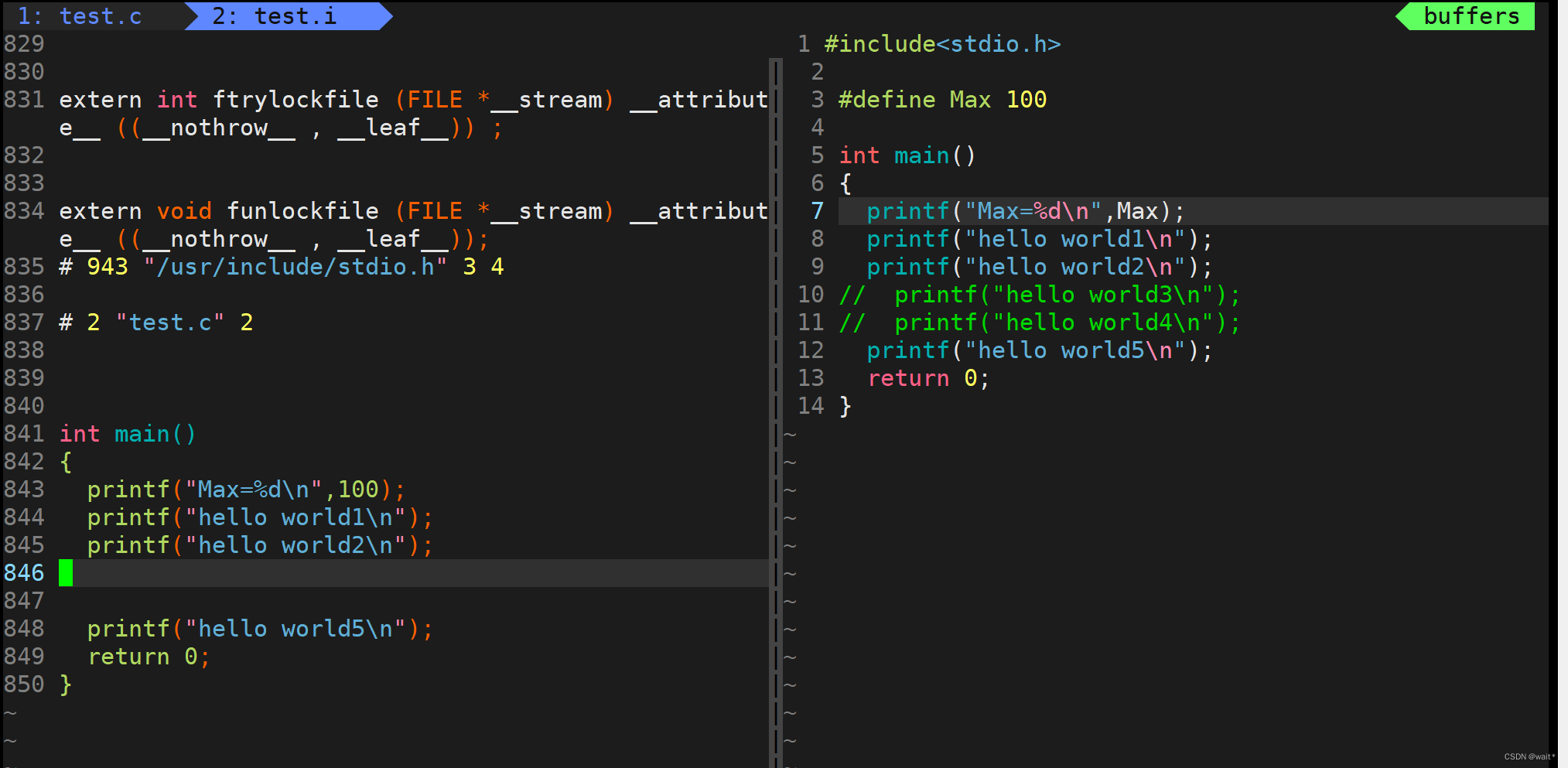Click the wrapped '__nothrow__' text under line 831
Image resolution: width=1568 pixels, height=768 pixels.
click(219, 128)
